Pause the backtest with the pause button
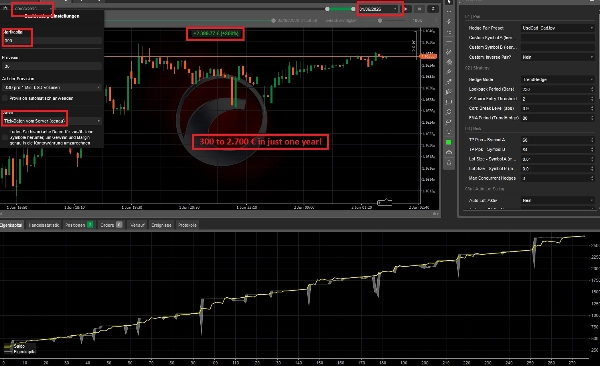The width and height of the screenshot is (600, 366). pyautogui.click(x=419, y=9)
